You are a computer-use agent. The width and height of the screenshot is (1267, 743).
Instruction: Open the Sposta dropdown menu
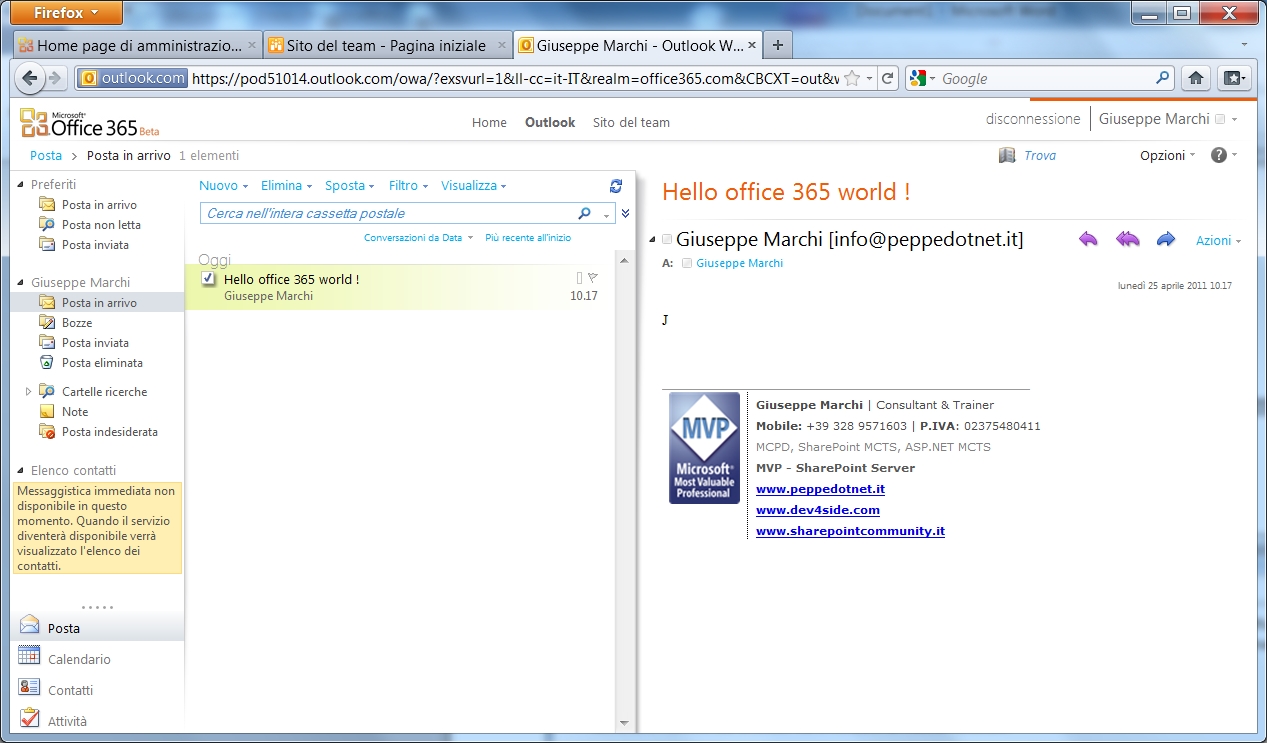coord(350,185)
